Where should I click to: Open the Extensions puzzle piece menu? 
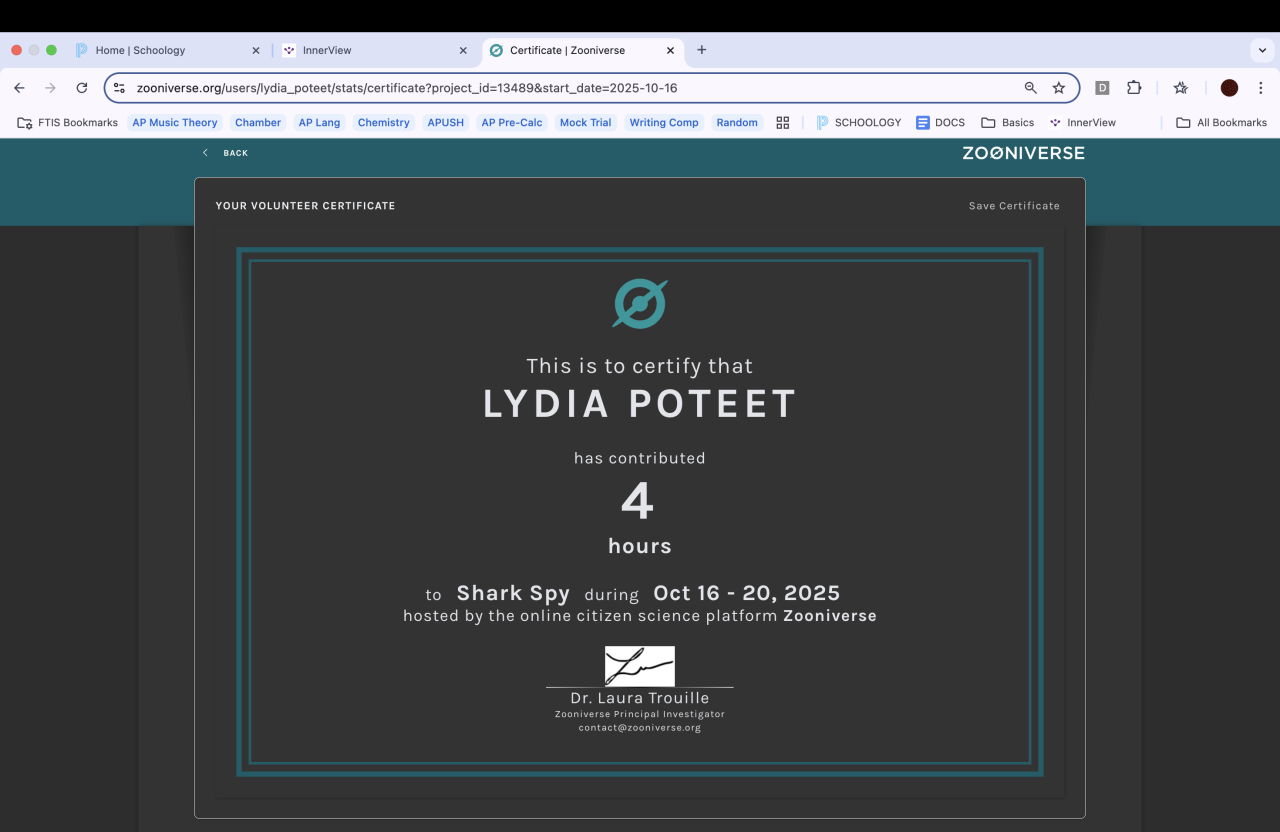click(1134, 88)
